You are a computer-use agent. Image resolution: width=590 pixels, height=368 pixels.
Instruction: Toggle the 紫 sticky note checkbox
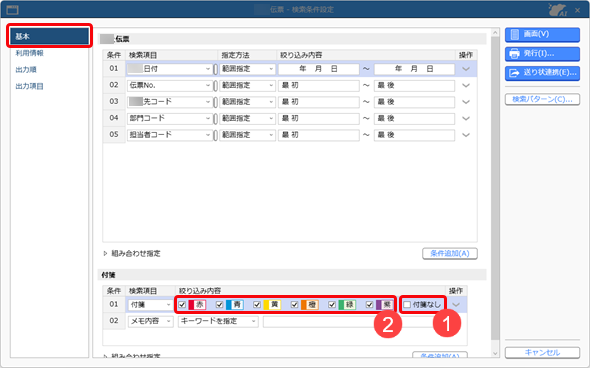[370, 305]
